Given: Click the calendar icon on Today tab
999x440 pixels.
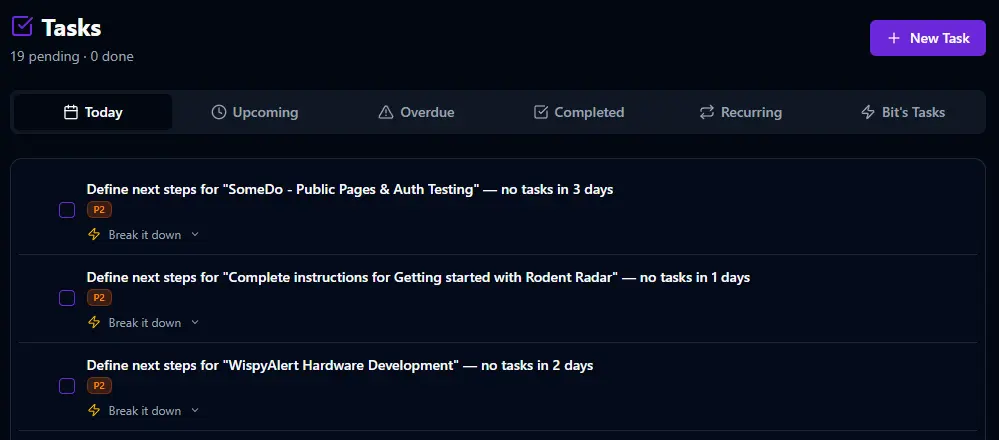Looking at the screenshot, I should [71, 113].
